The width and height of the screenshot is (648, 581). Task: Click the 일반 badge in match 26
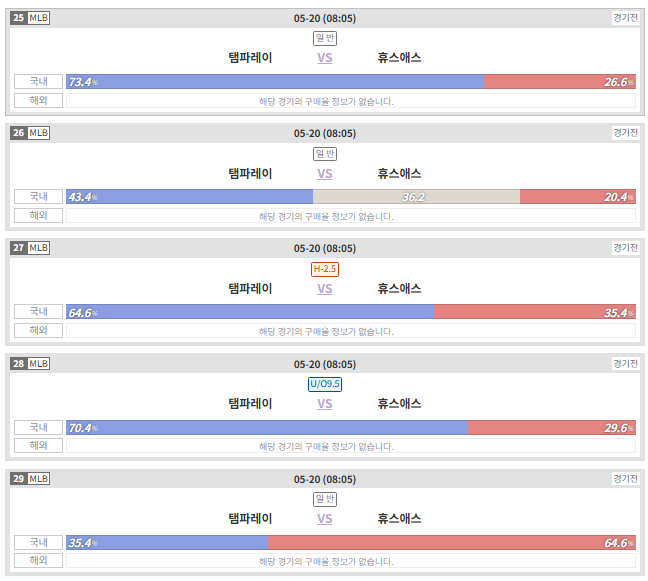(x=325, y=154)
